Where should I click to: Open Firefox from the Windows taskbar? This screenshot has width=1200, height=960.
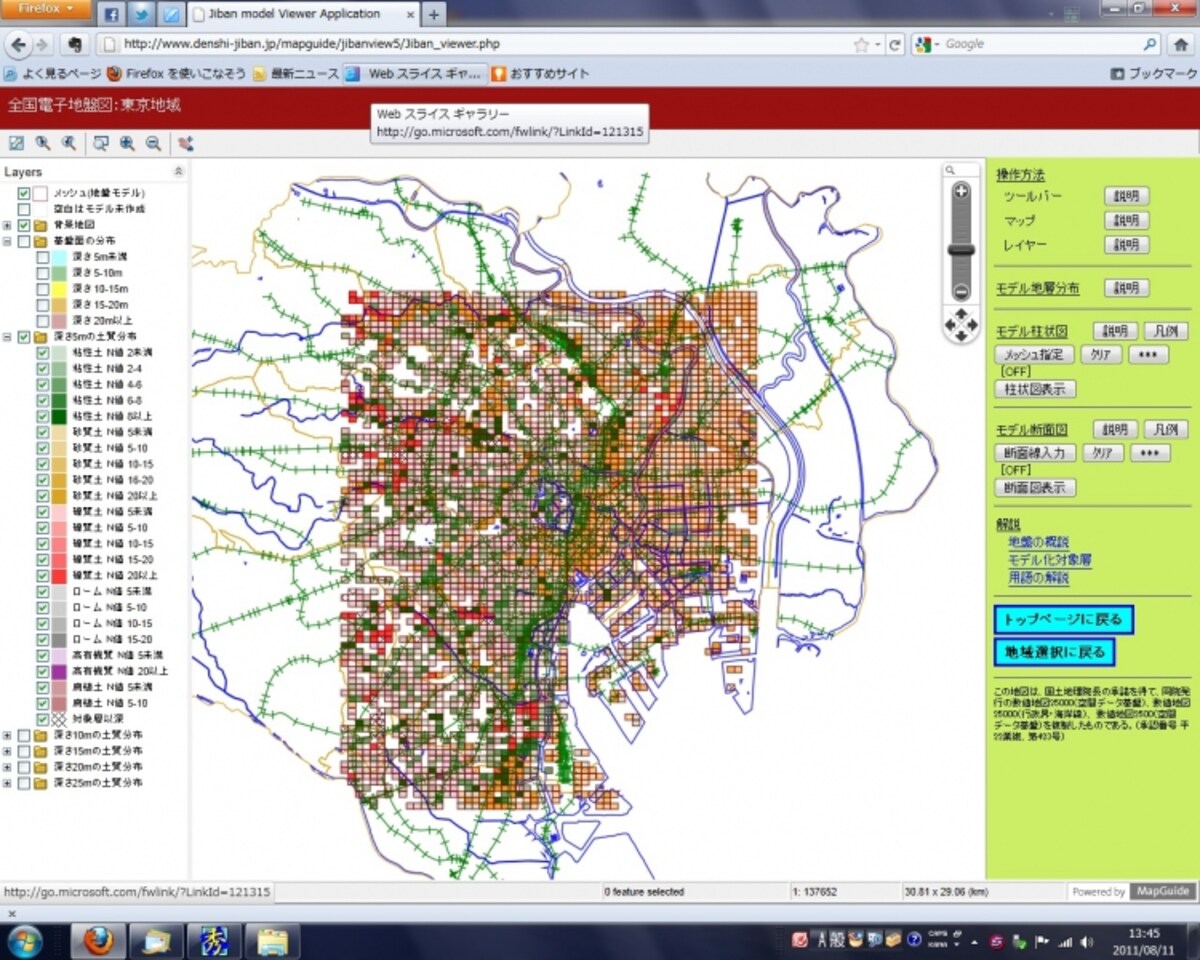coord(98,941)
